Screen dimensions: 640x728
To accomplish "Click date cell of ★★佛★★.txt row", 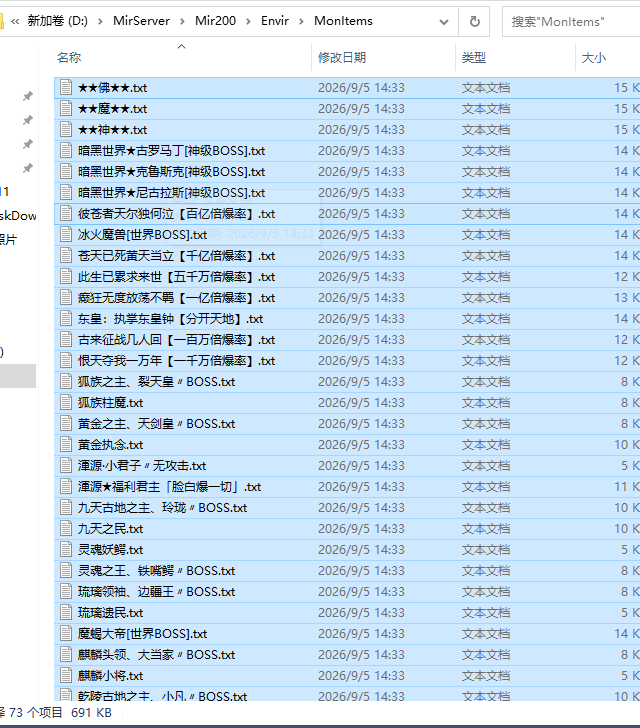I will coord(361,87).
